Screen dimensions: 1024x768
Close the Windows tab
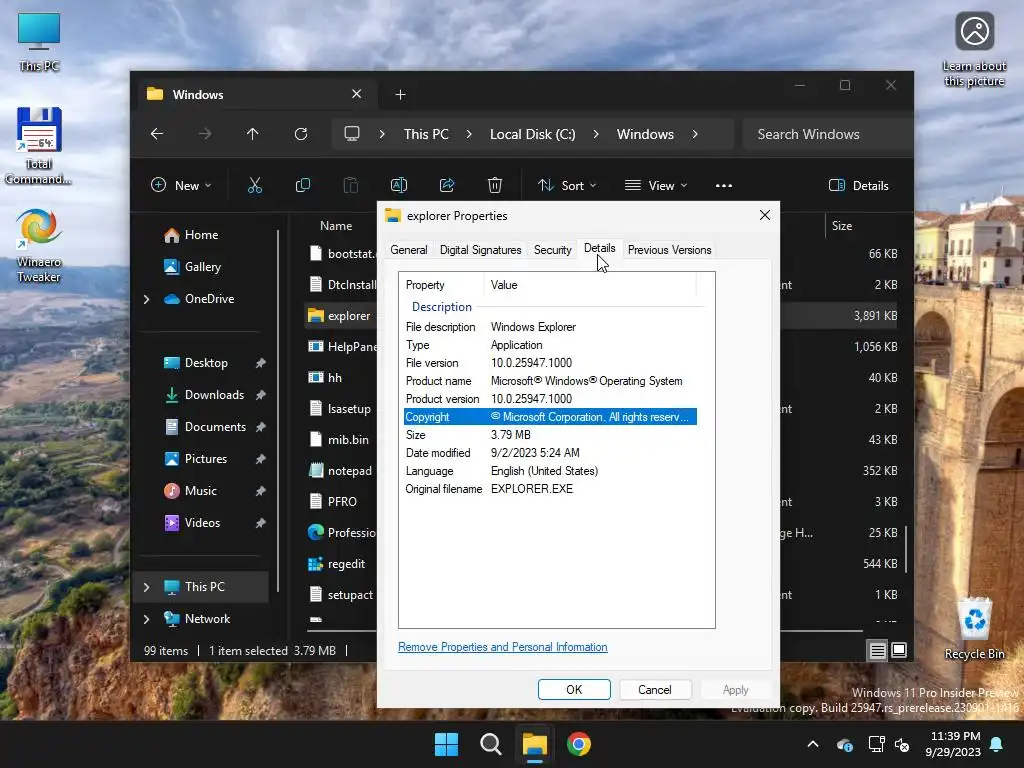tap(357, 94)
